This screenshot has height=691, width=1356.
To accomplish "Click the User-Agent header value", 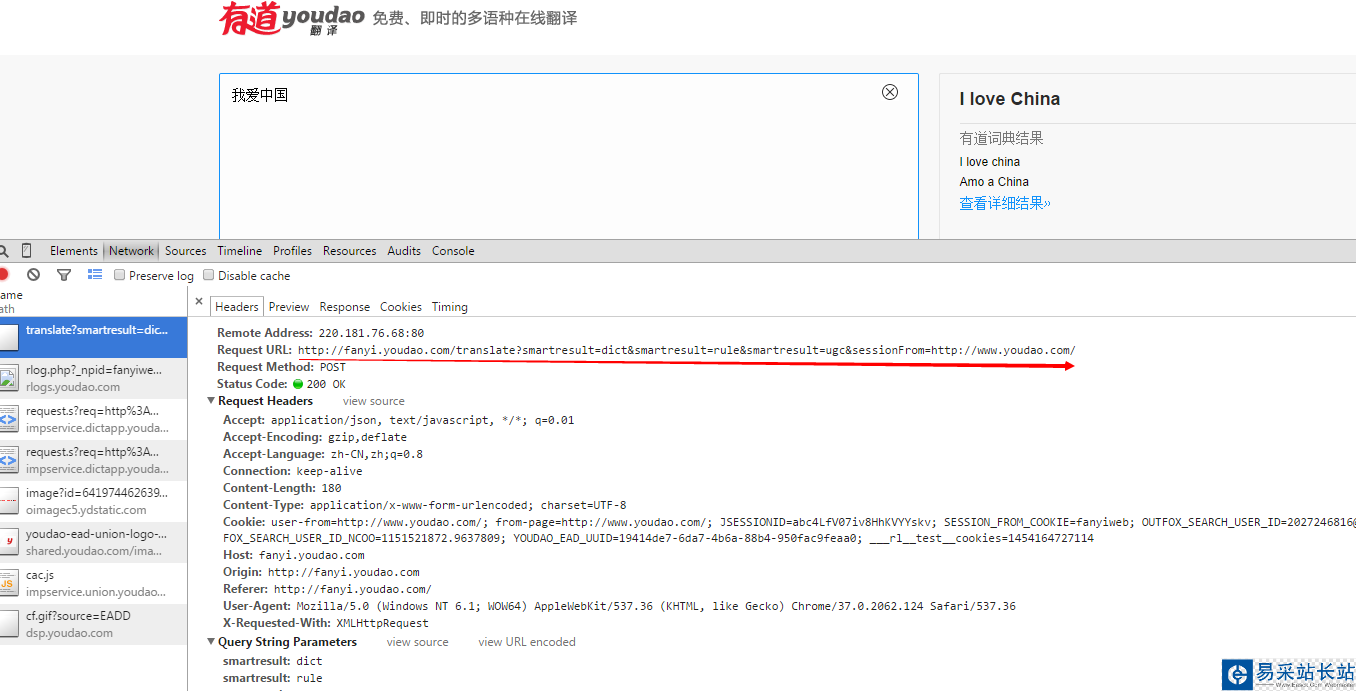I will tap(656, 606).
